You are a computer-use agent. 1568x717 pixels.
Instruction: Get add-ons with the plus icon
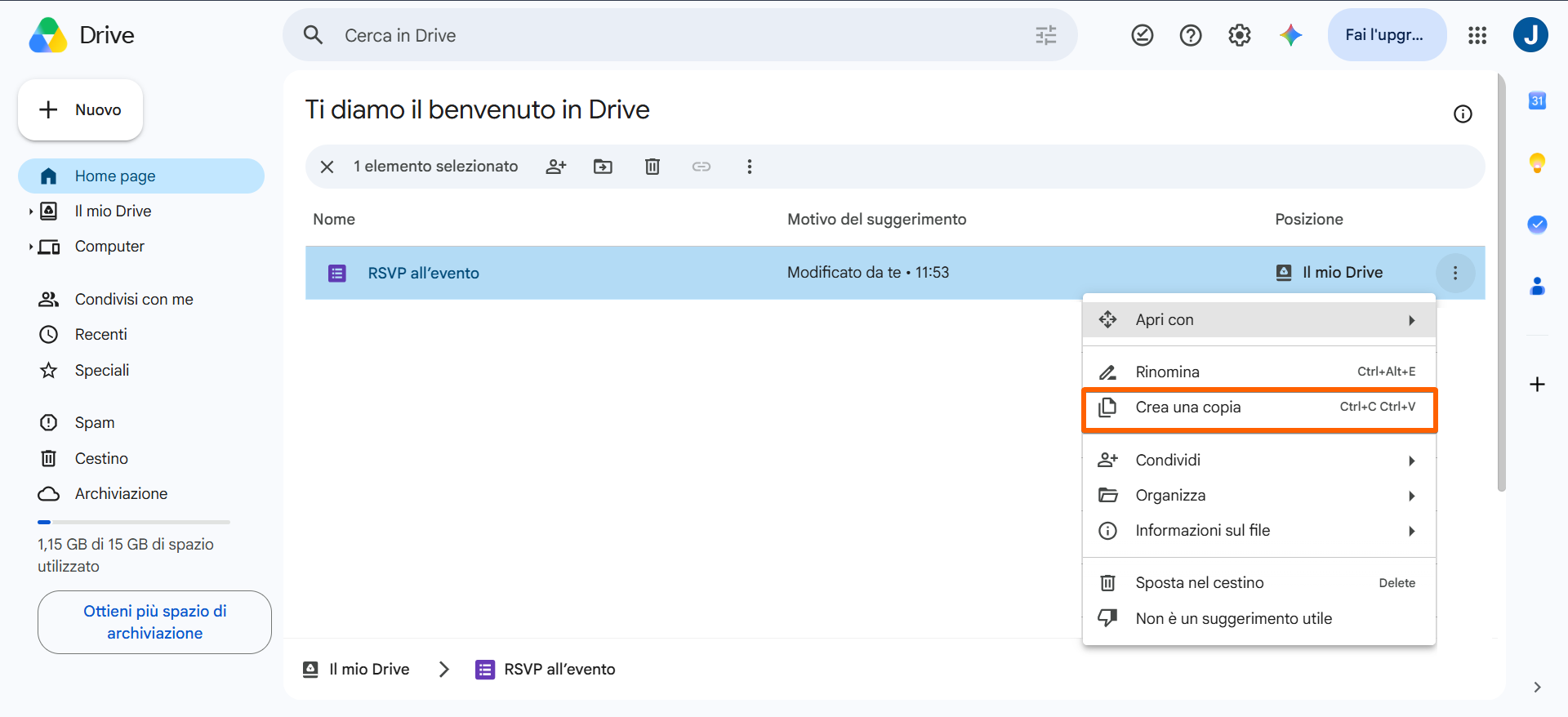[x=1537, y=384]
